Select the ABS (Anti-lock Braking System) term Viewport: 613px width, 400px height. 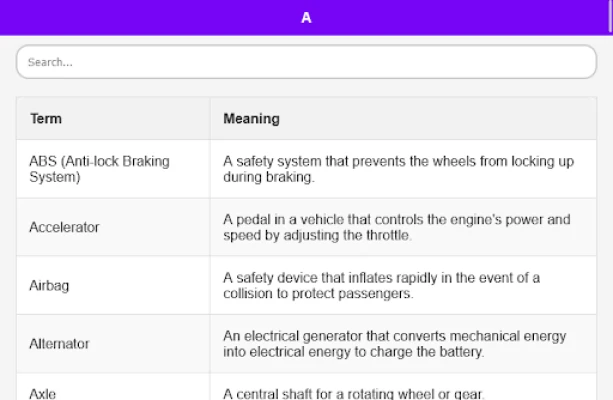[99, 169]
